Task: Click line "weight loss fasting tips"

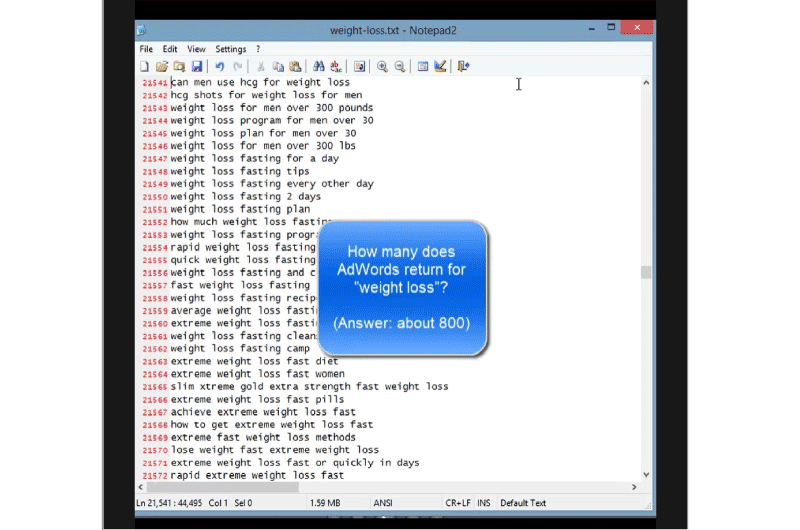Action: click(x=240, y=171)
